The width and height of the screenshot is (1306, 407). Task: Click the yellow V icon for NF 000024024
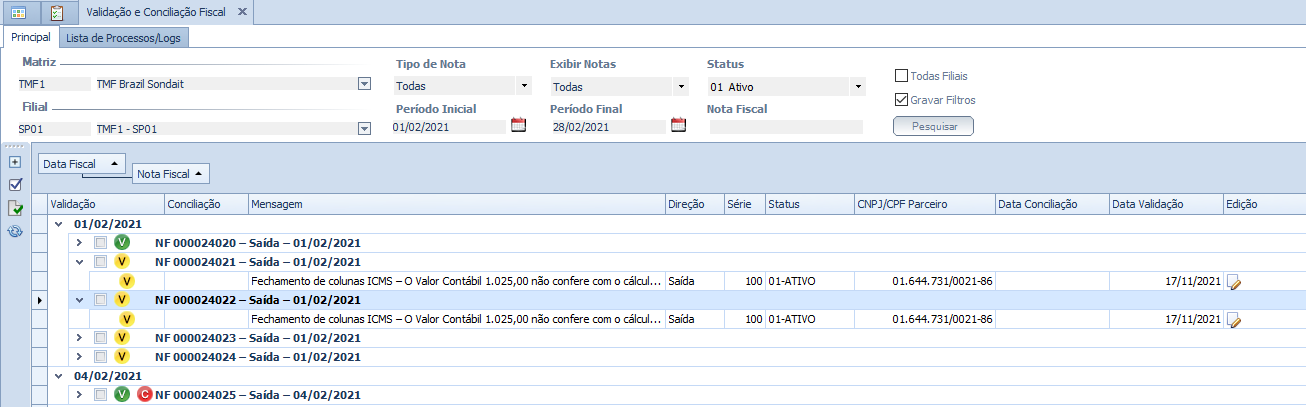coord(122,357)
